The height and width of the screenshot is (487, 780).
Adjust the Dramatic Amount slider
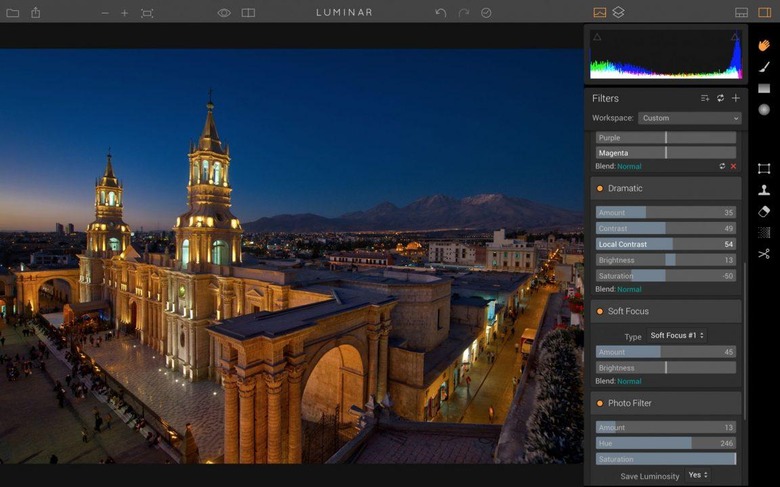point(666,212)
